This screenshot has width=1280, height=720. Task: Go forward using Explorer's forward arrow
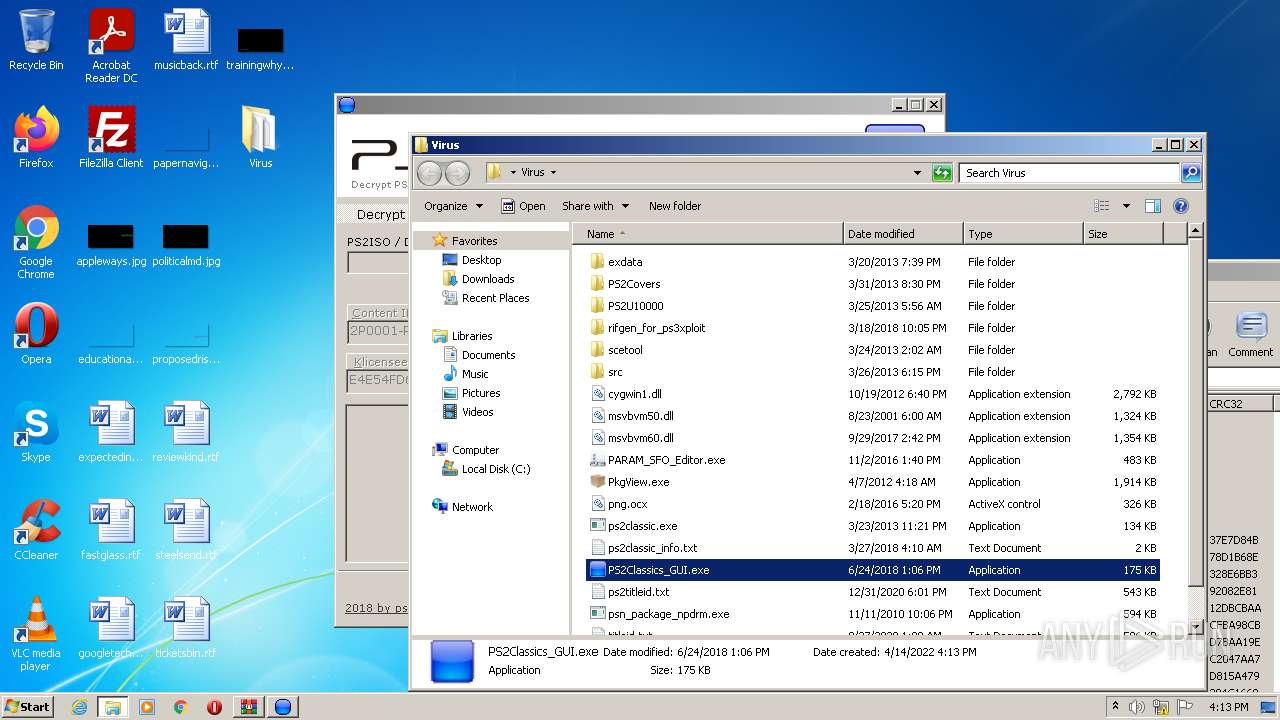pyautogui.click(x=457, y=173)
